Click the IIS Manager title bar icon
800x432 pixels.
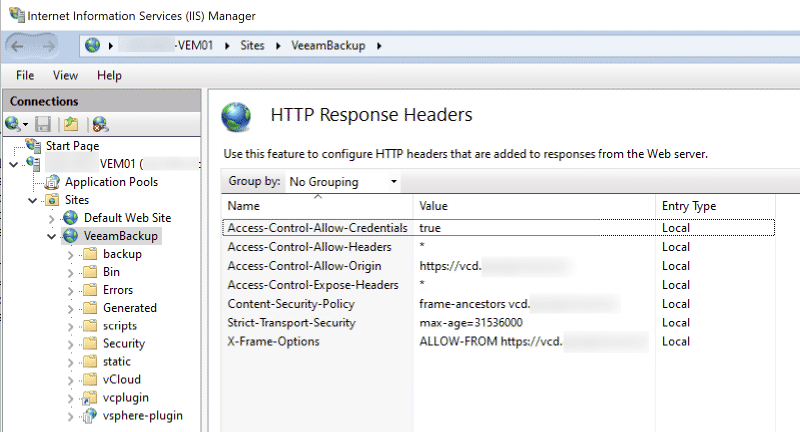(17, 15)
